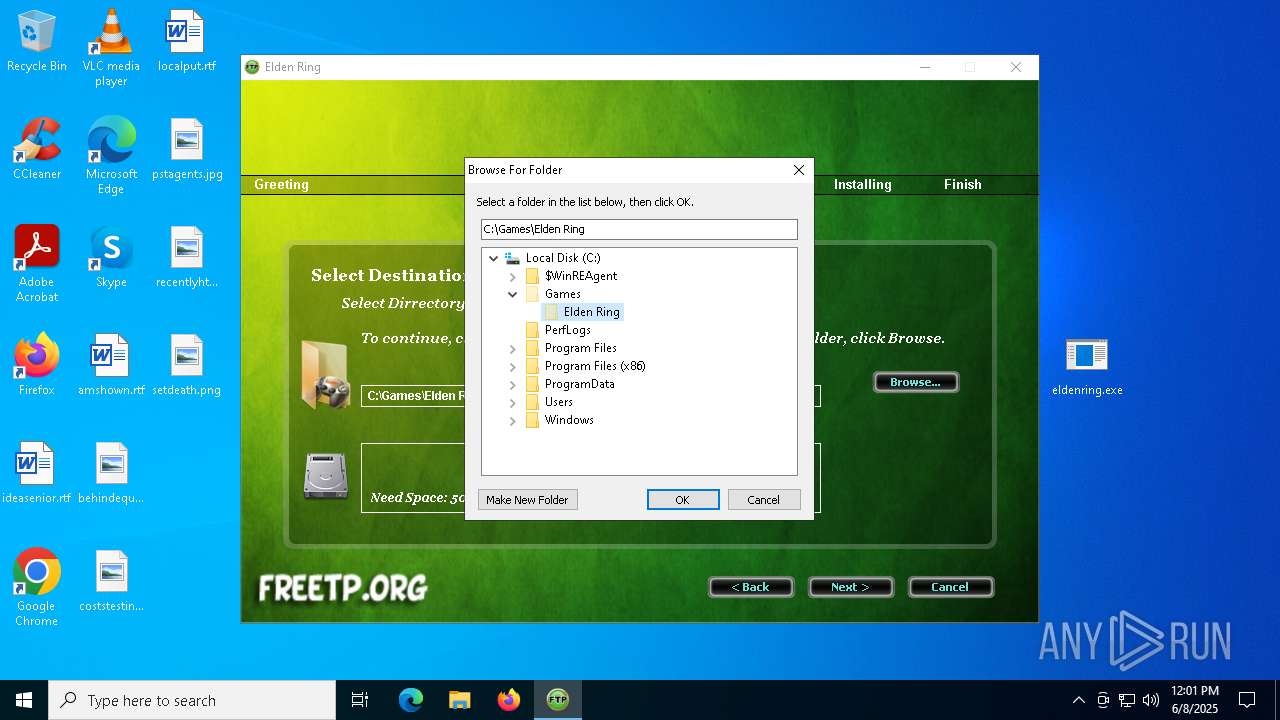Click the taskbar clock and date
This screenshot has width=1280, height=720.
click(x=1194, y=700)
